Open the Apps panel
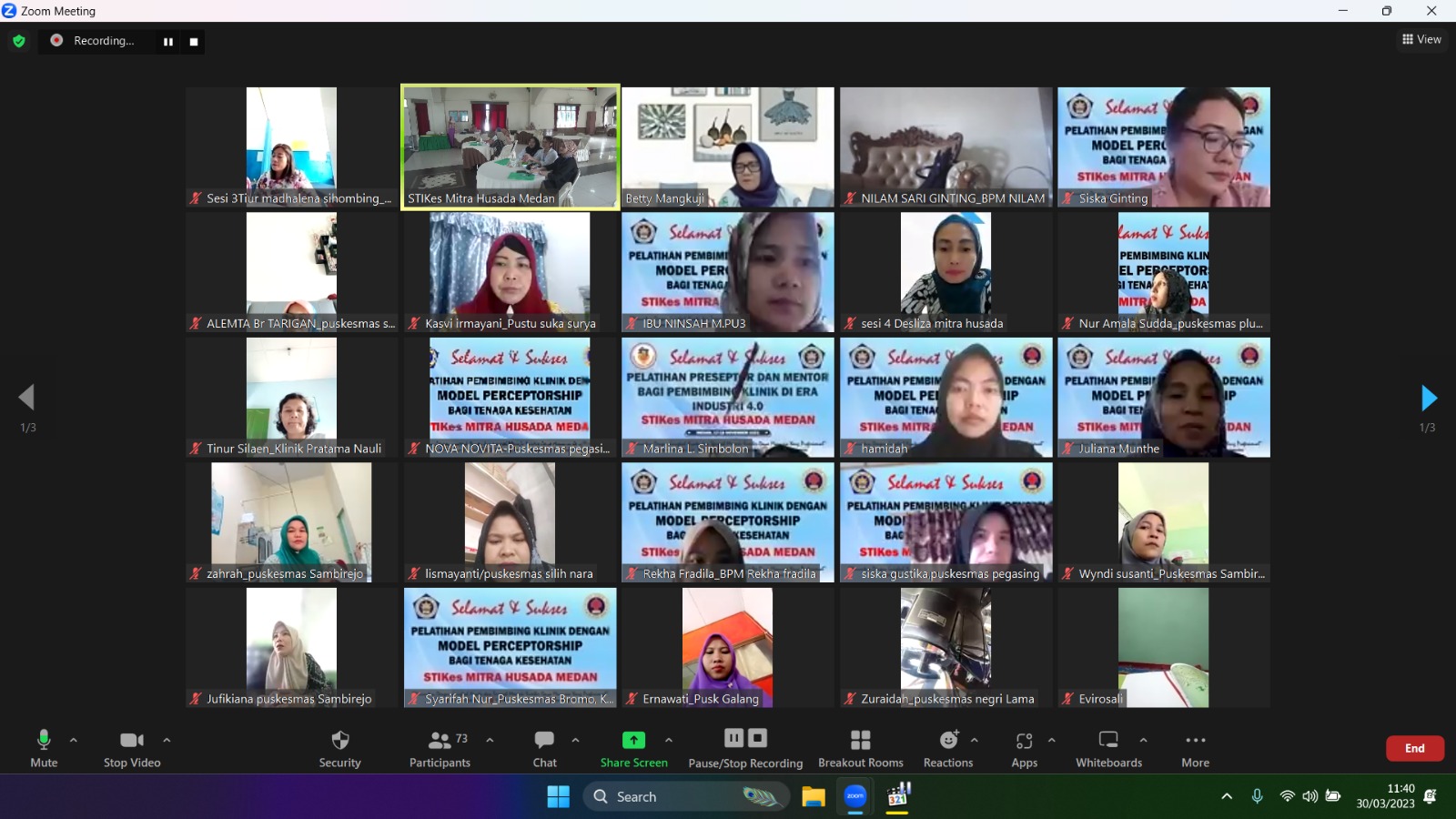 tap(1024, 748)
